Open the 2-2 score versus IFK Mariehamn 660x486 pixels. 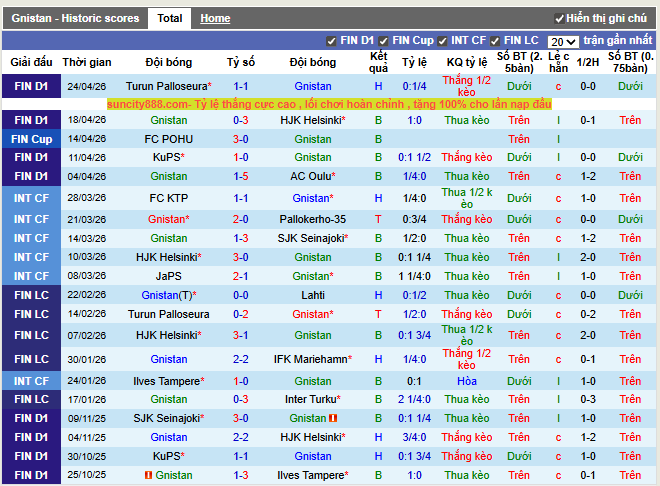(241, 359)
